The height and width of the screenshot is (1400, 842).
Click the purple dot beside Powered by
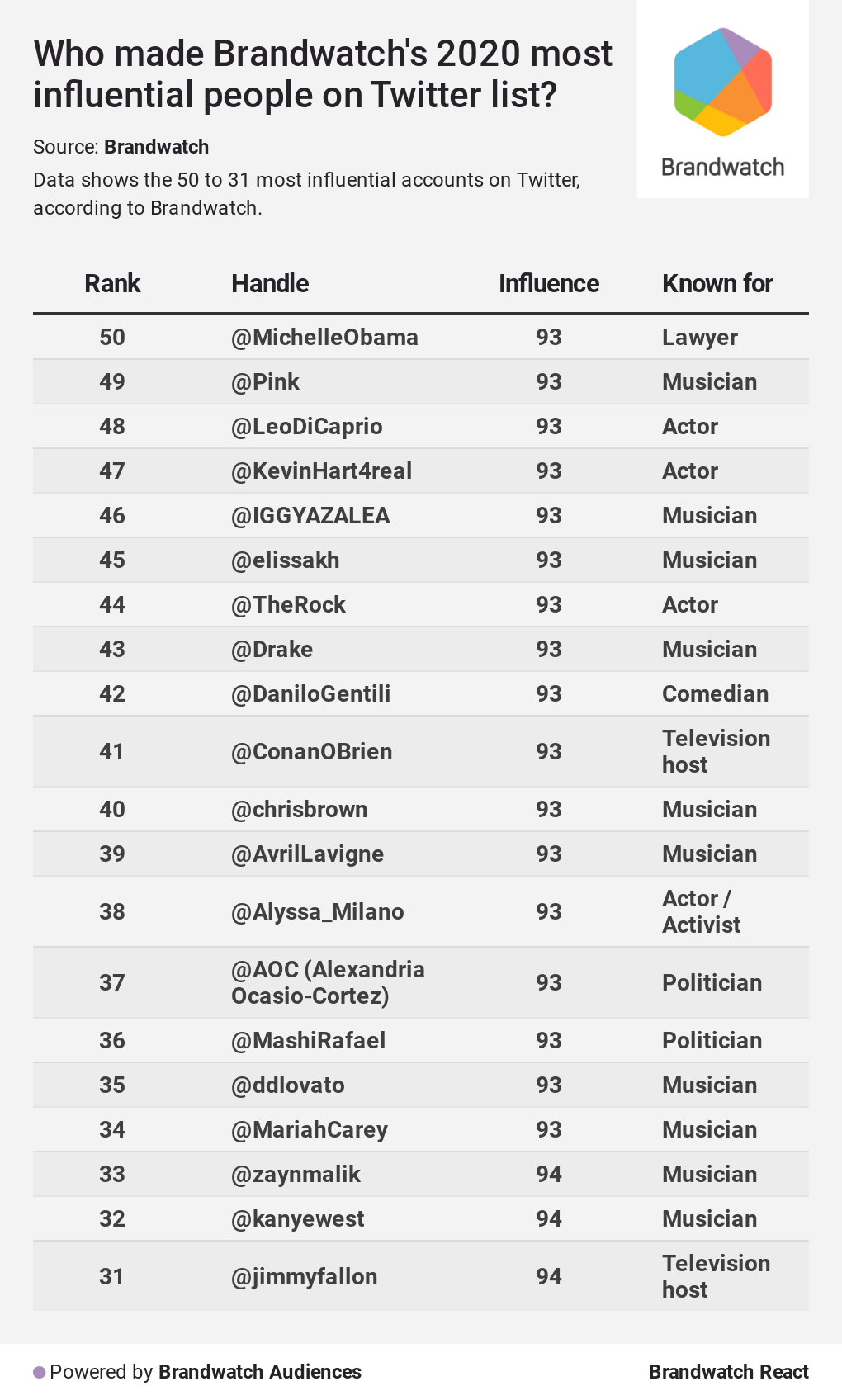pyautogui.click(x=39, y=1372)
